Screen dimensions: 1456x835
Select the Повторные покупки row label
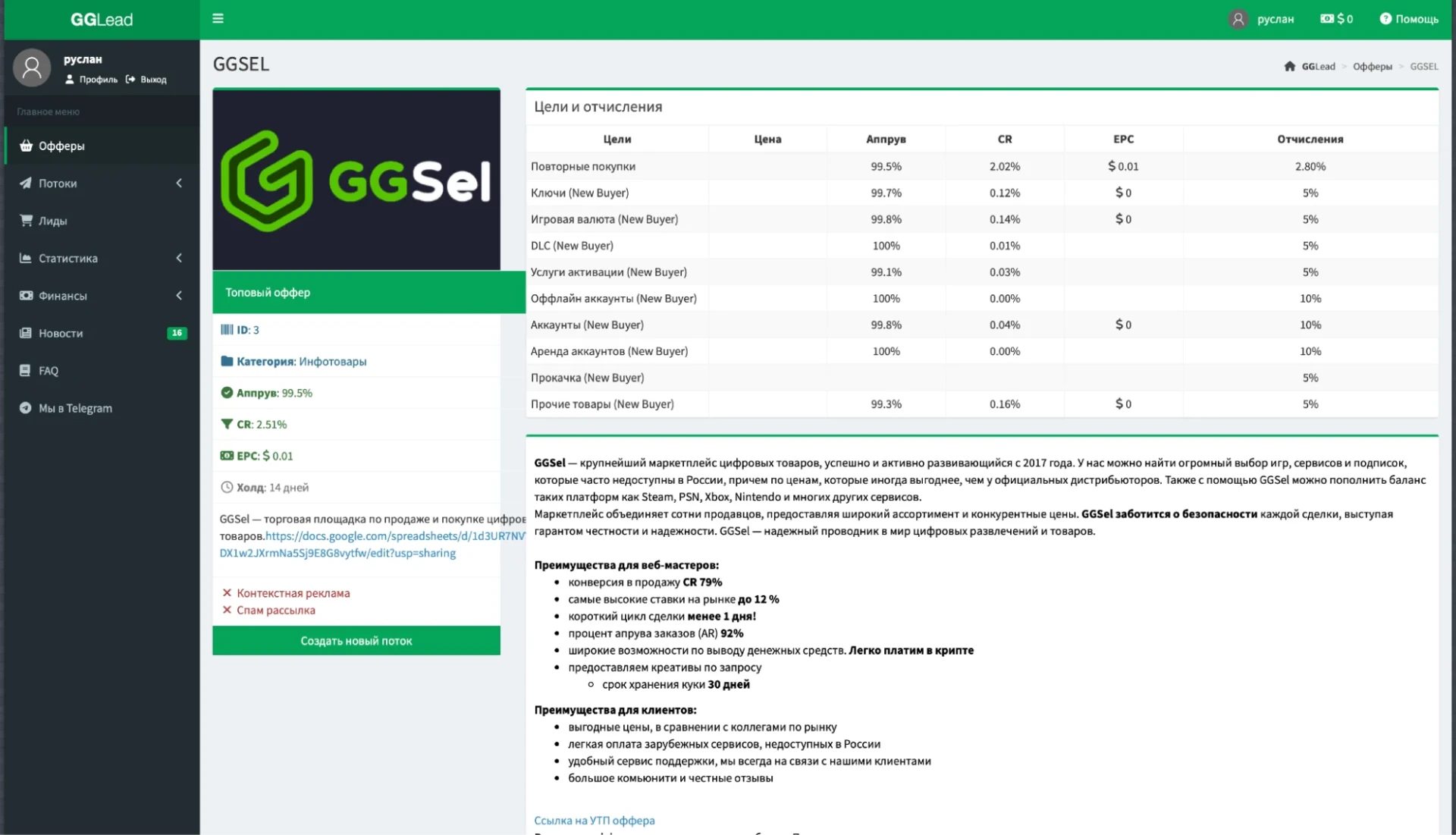point(583,167)
